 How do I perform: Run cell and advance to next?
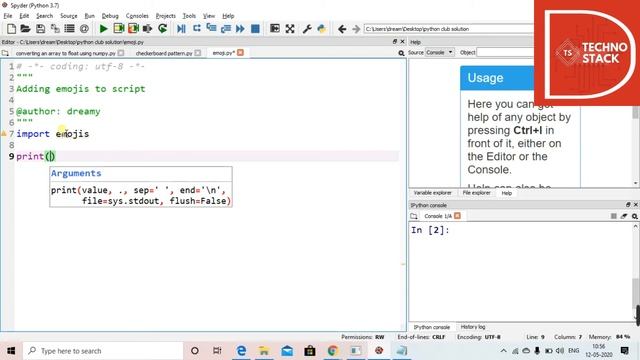[133, 29]
